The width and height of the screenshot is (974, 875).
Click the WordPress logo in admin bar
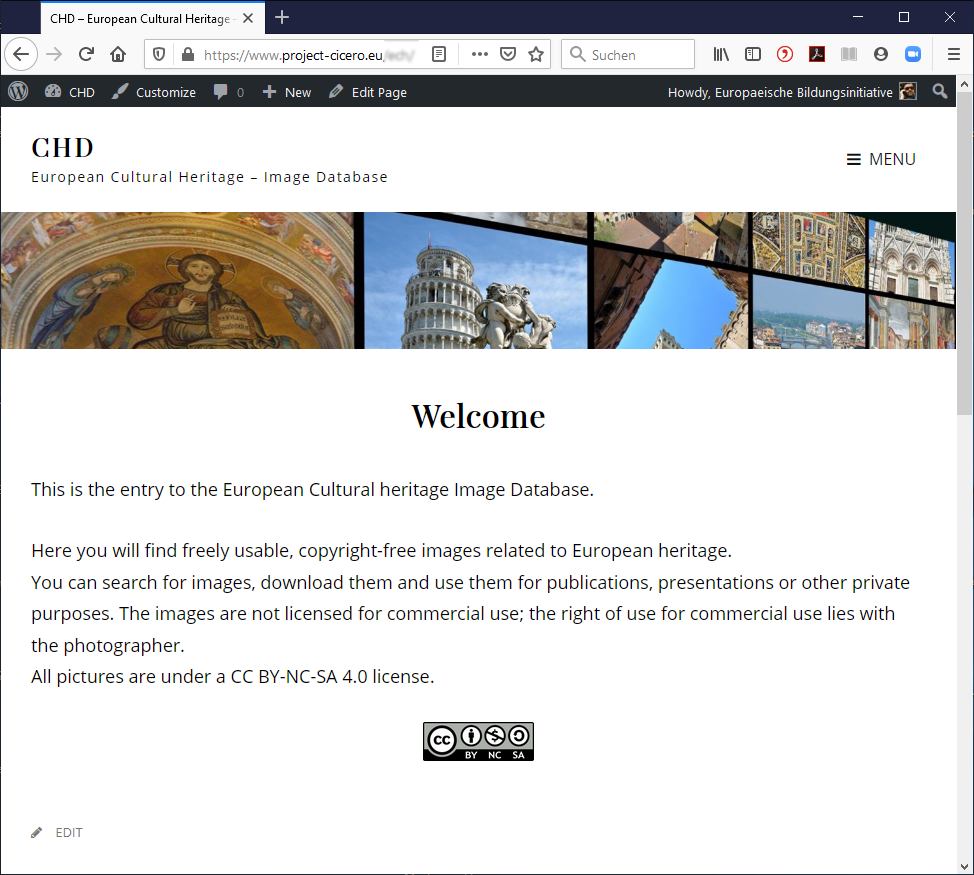click(18, 92)
